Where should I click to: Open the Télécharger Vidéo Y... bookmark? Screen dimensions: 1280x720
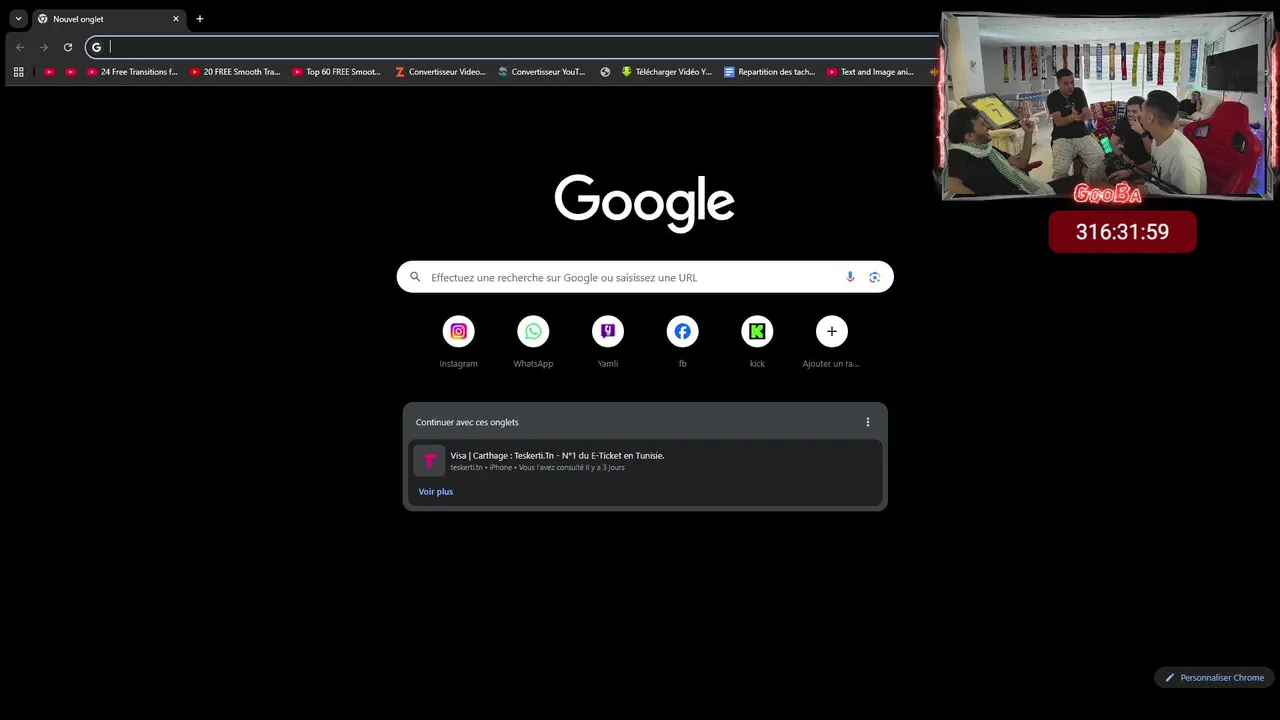coord(667,72)
